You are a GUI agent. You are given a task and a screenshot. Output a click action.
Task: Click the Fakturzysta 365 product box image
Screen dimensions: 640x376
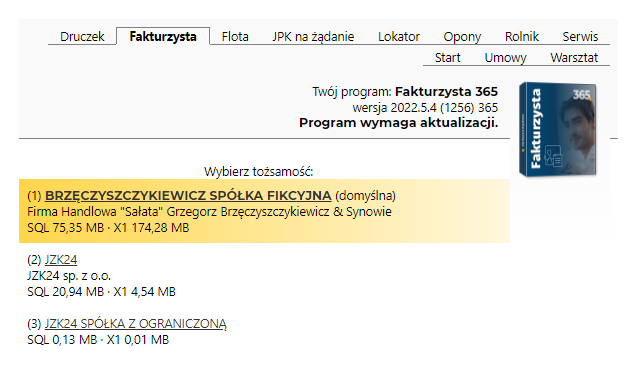(x=558, y=129)
